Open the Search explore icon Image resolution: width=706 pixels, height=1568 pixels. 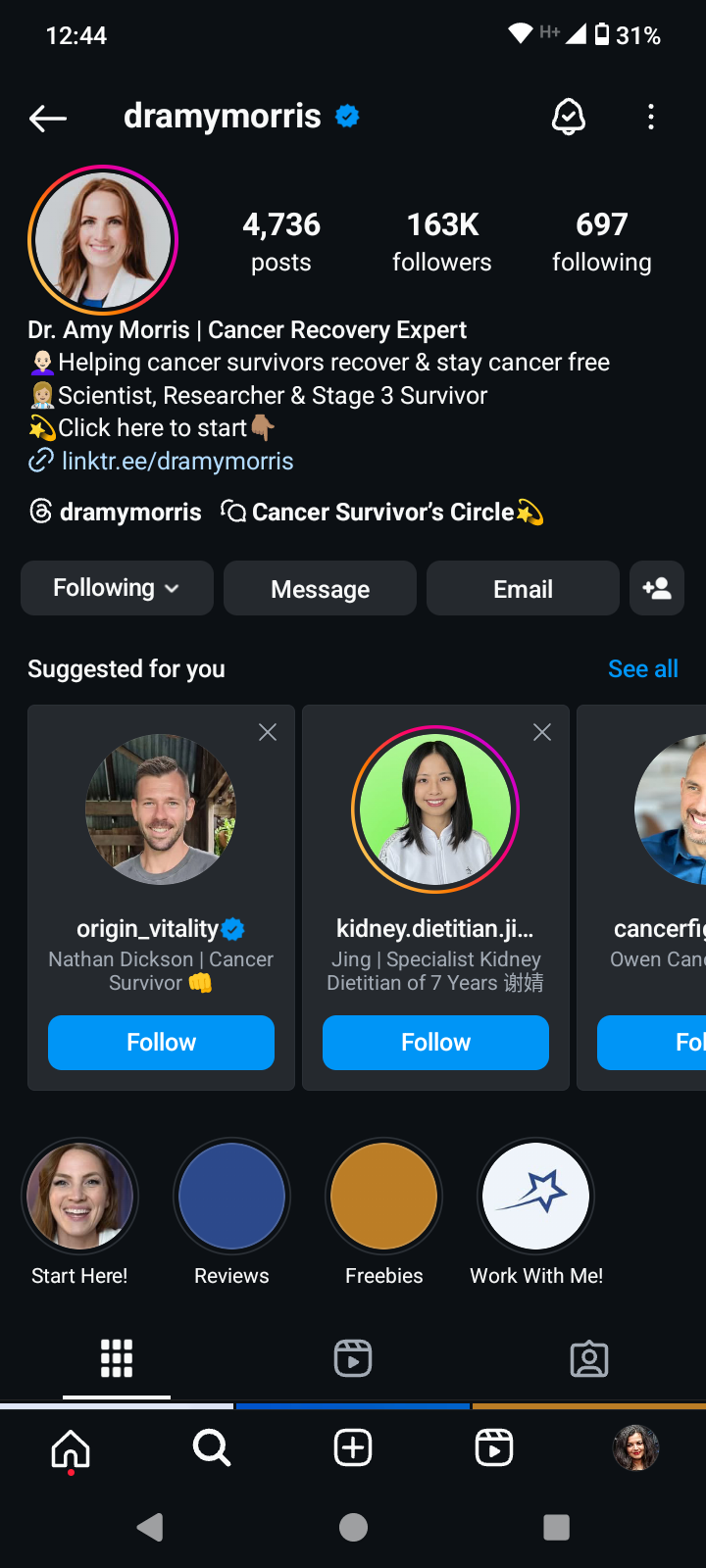coord(212,1447)
